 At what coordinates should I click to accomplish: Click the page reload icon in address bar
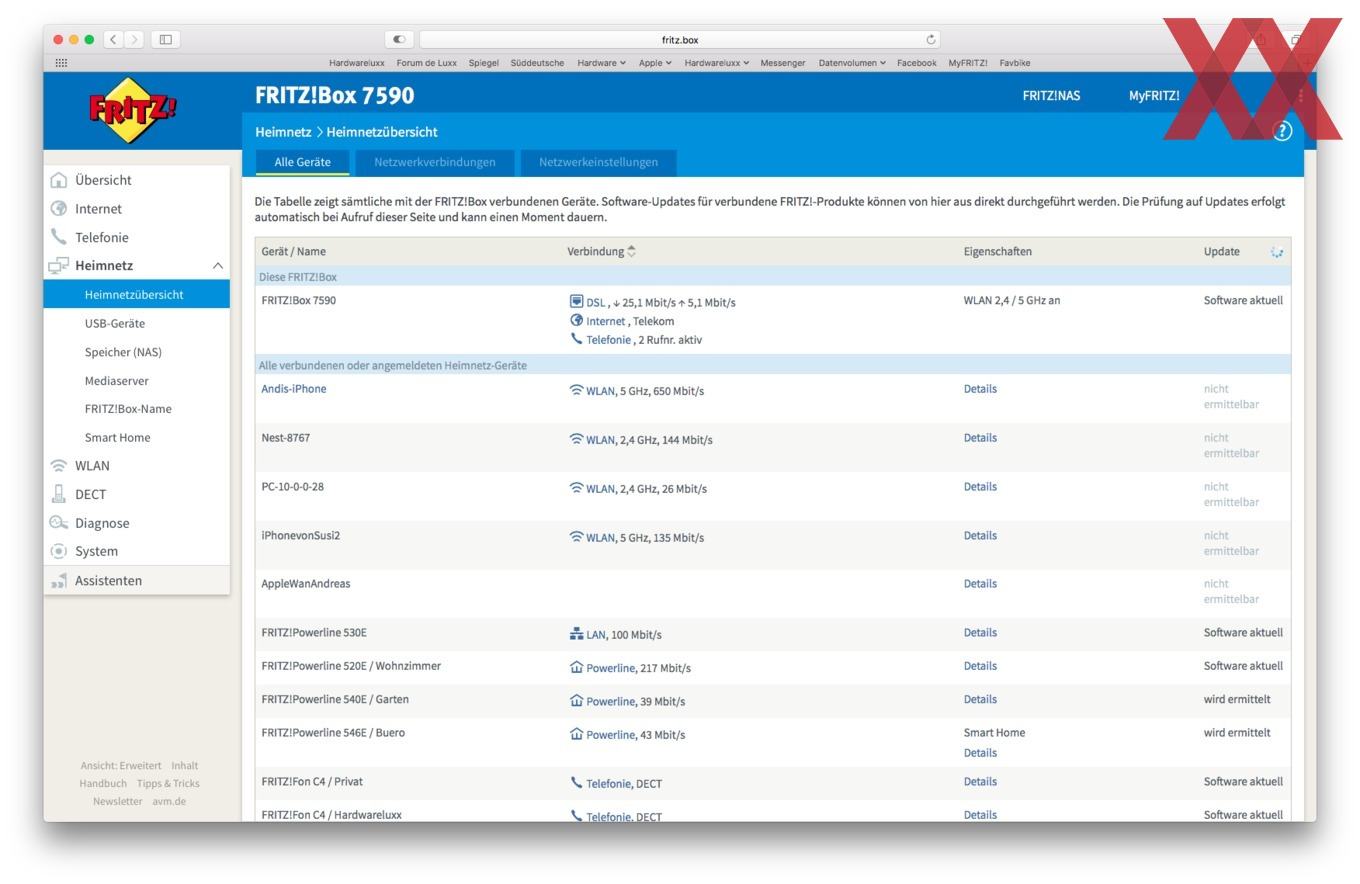coord(931,40)
